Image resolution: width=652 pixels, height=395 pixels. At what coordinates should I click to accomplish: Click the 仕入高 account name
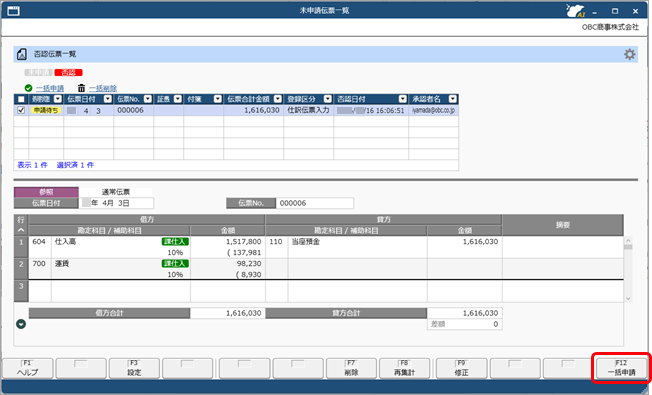(65, 242)
